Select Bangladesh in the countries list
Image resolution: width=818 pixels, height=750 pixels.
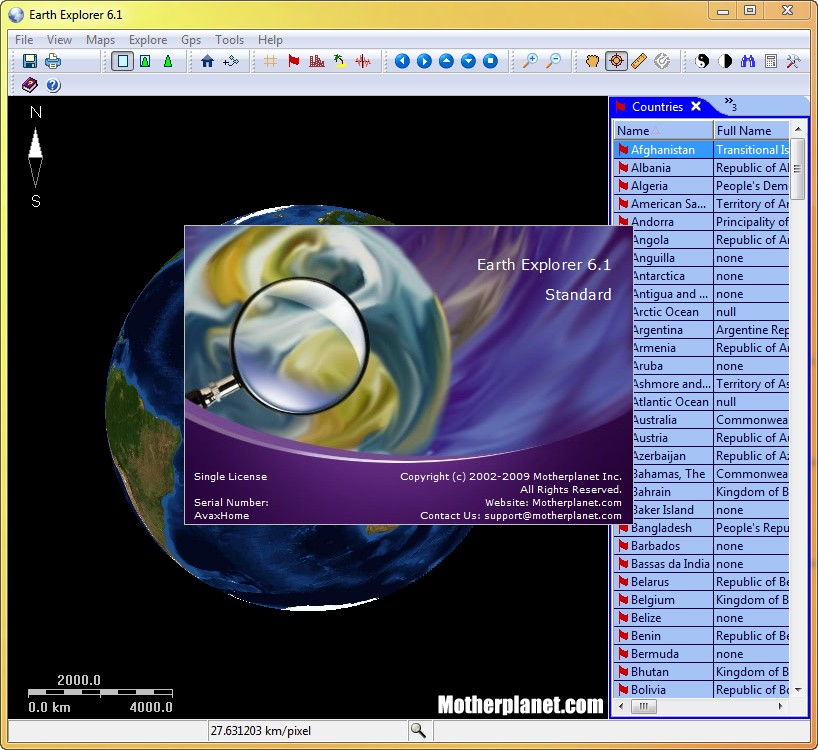661,528
